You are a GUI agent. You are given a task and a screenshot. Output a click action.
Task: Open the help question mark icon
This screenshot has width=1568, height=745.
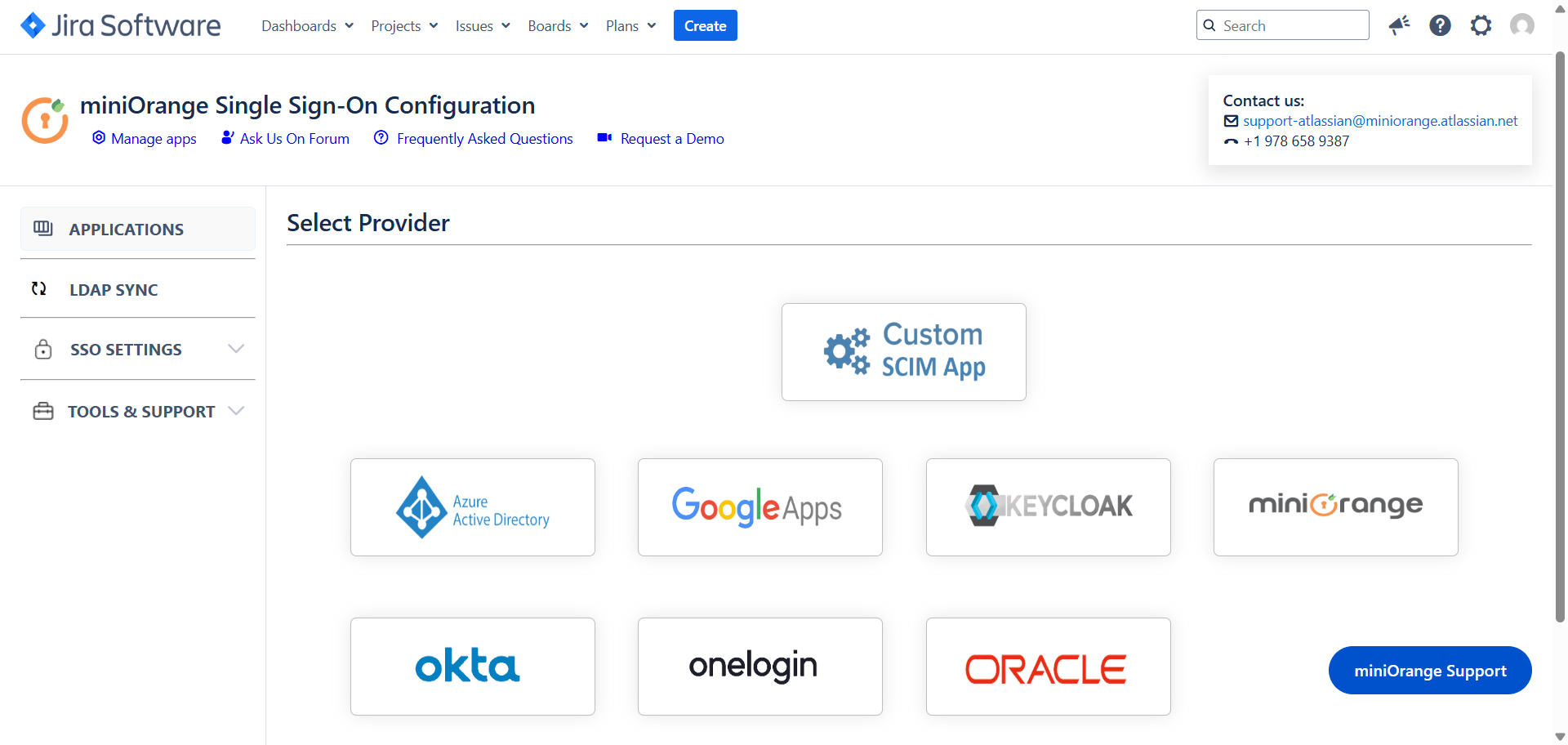(x=1440, y=26)
